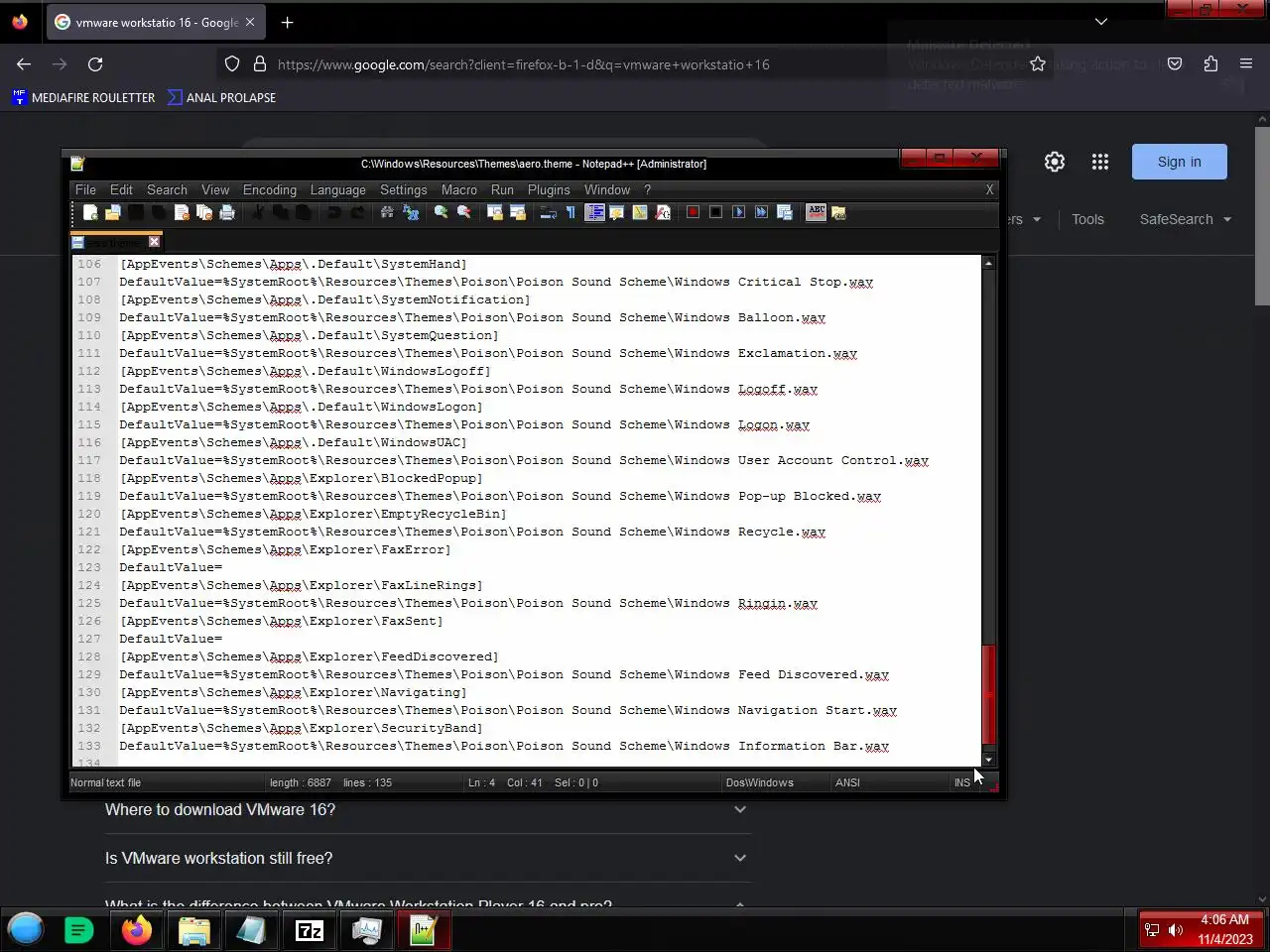This screenshot has width=1270, height=952.
Task: Open the Window menu in Notepad++
Action: click(x=607, y=189)
